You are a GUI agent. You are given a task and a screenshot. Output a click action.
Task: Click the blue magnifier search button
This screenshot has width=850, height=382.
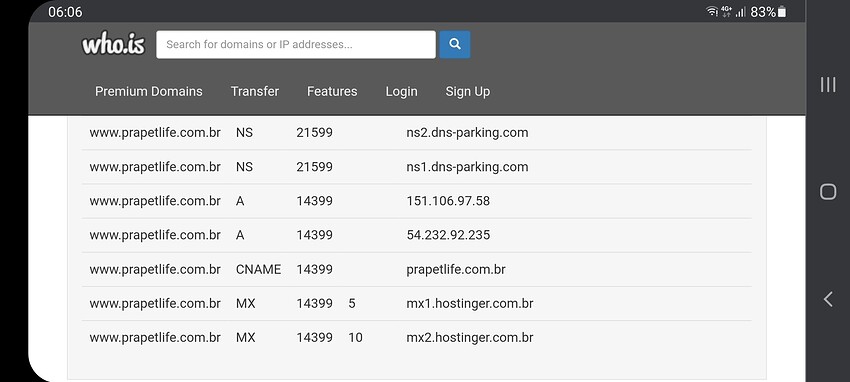click(455, 44)
